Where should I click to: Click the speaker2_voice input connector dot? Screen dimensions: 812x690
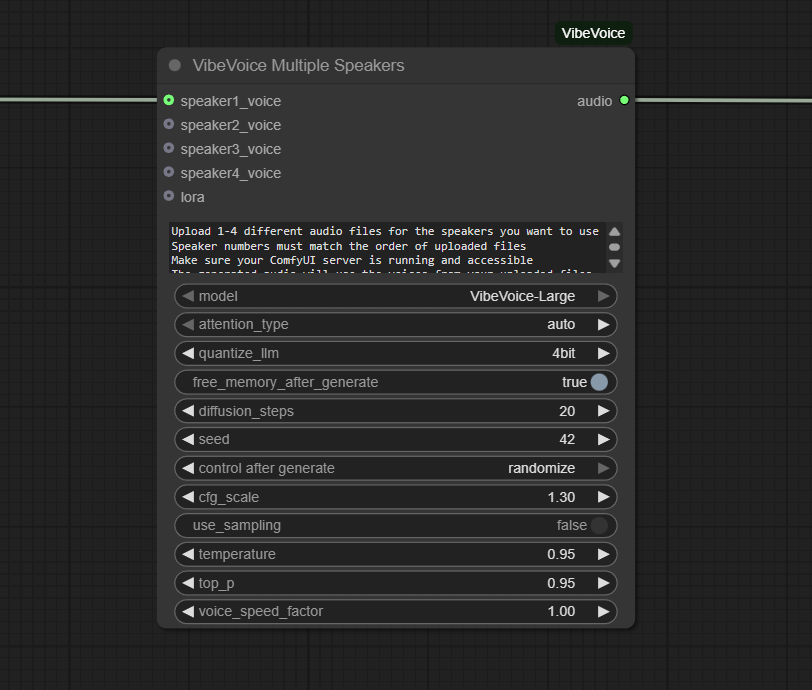tap(169, 125)
